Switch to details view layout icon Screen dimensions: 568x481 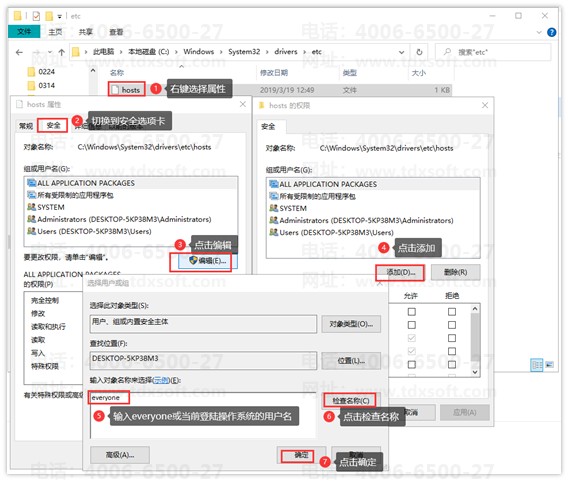point(536,365)
